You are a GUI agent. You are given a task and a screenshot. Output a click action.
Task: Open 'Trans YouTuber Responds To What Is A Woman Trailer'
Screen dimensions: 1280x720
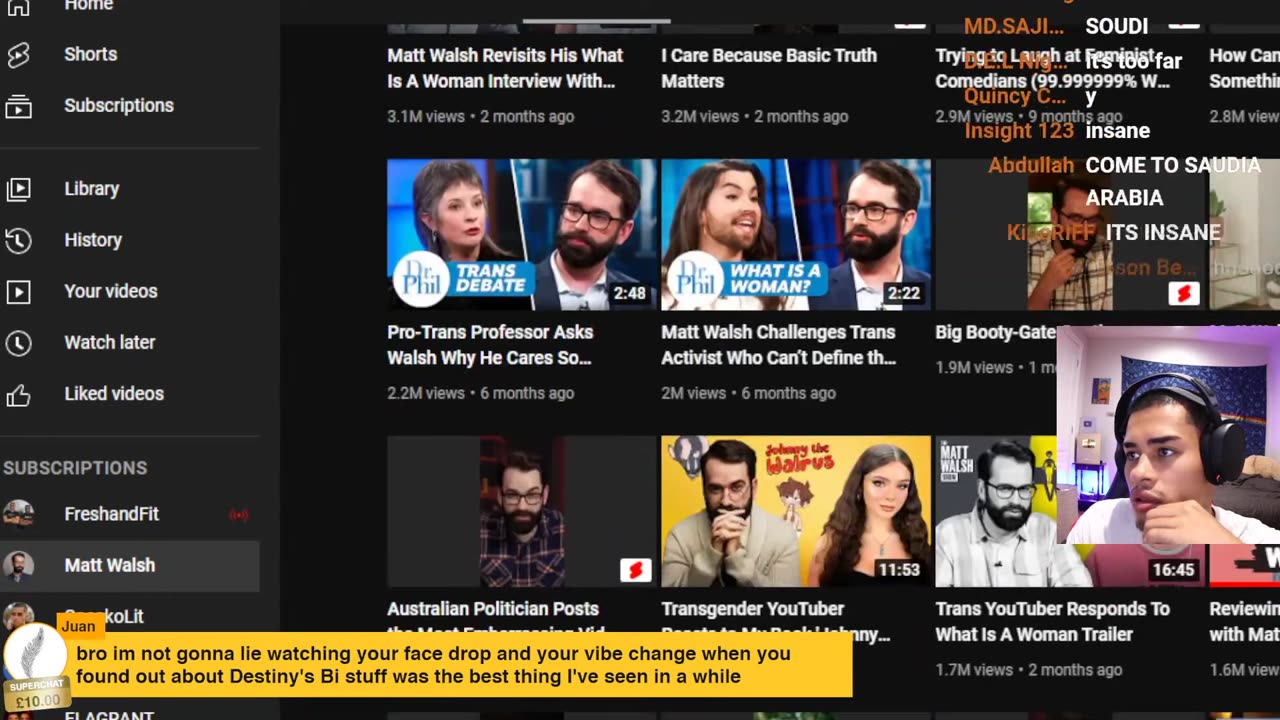pyautogui.click(x=1052, y=621)
